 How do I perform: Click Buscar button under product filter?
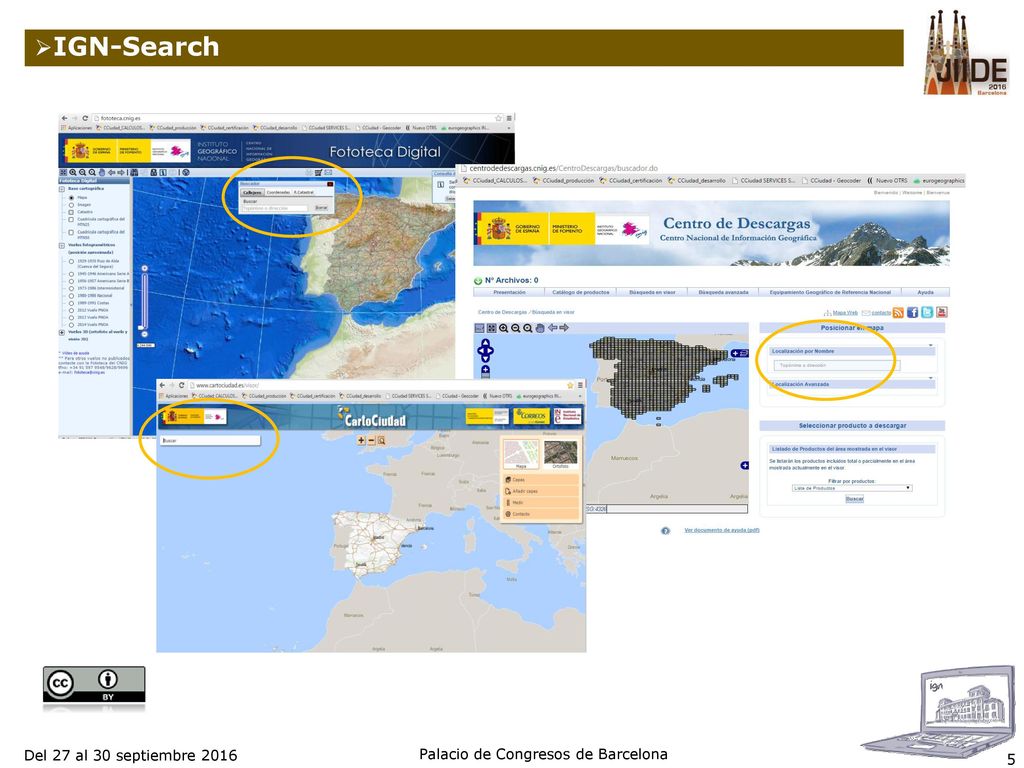(x=854, y=499)
